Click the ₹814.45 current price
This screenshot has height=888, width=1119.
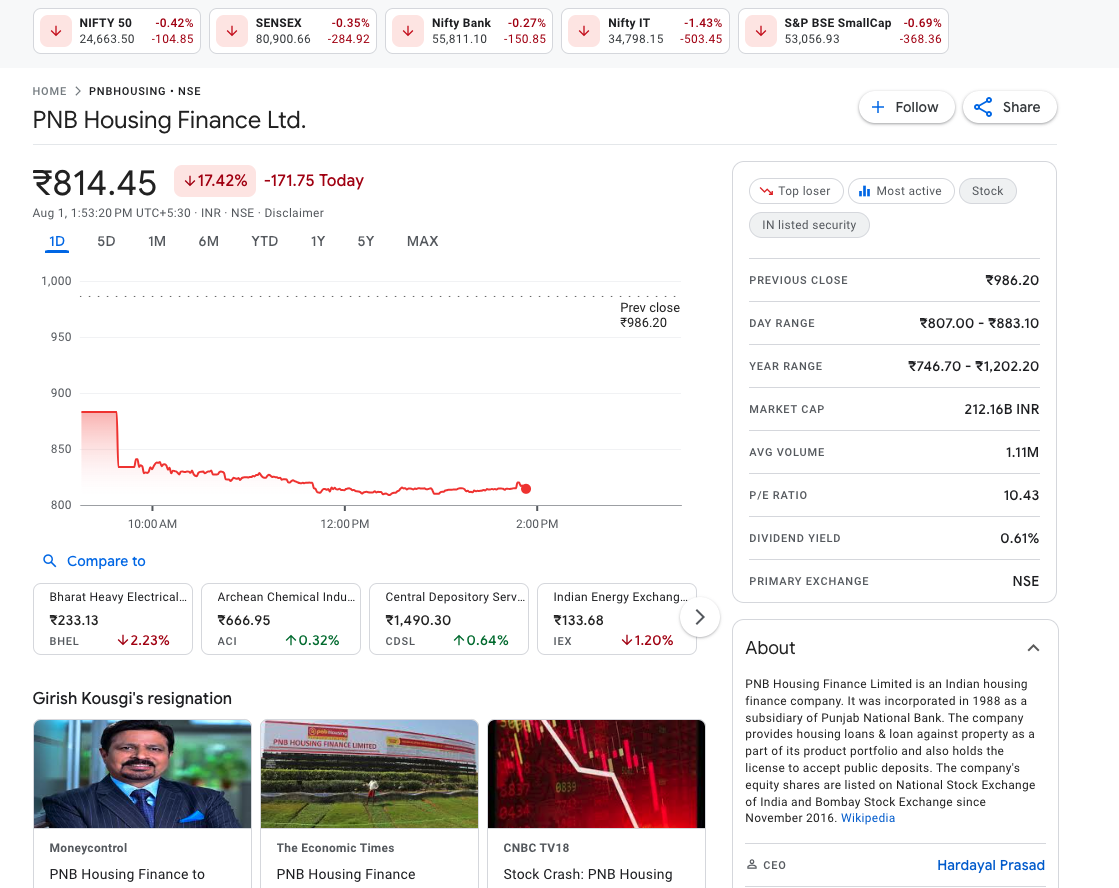94,183
